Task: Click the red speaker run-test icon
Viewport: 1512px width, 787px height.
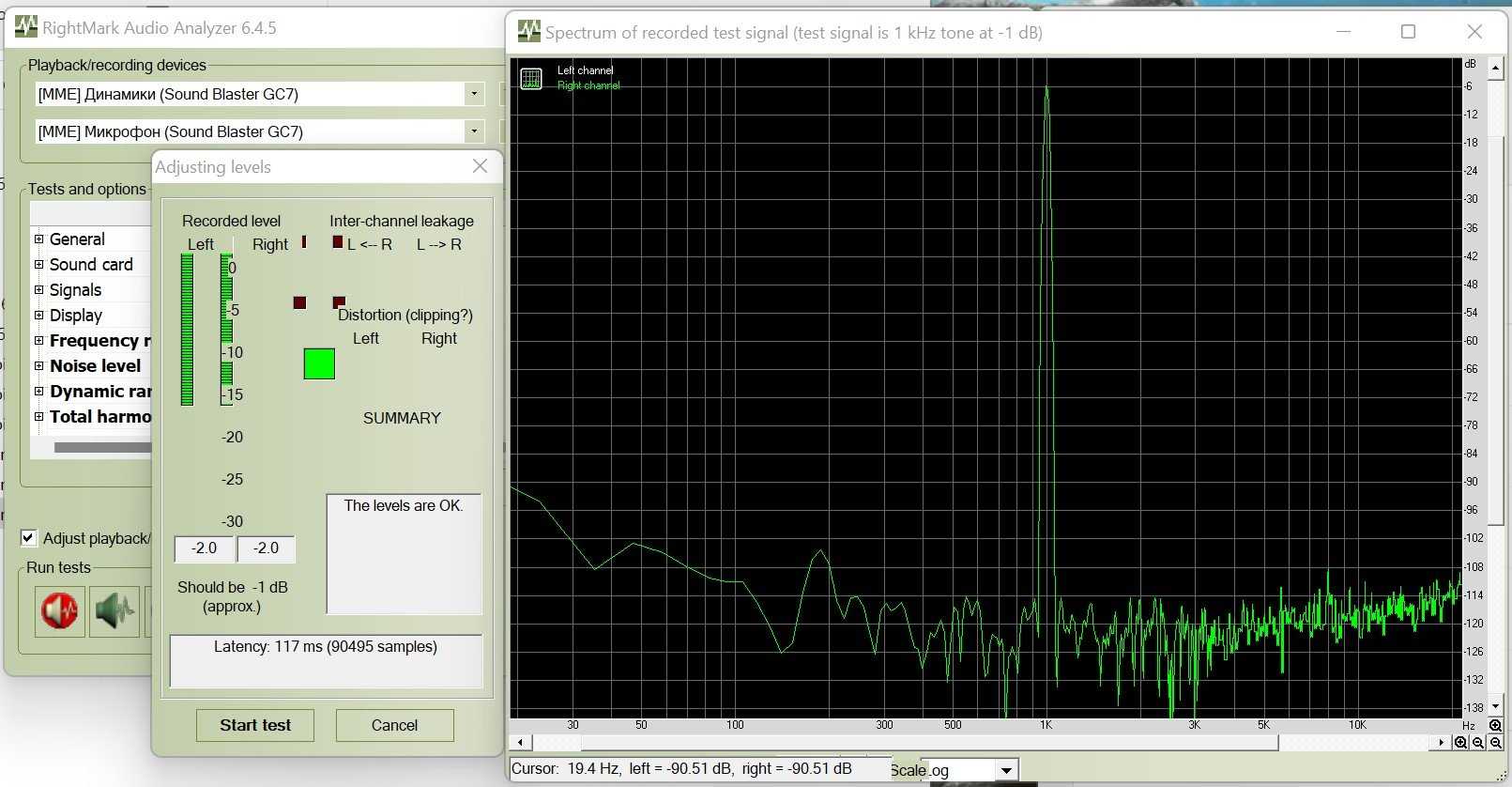Action: (x=60, y=611)
